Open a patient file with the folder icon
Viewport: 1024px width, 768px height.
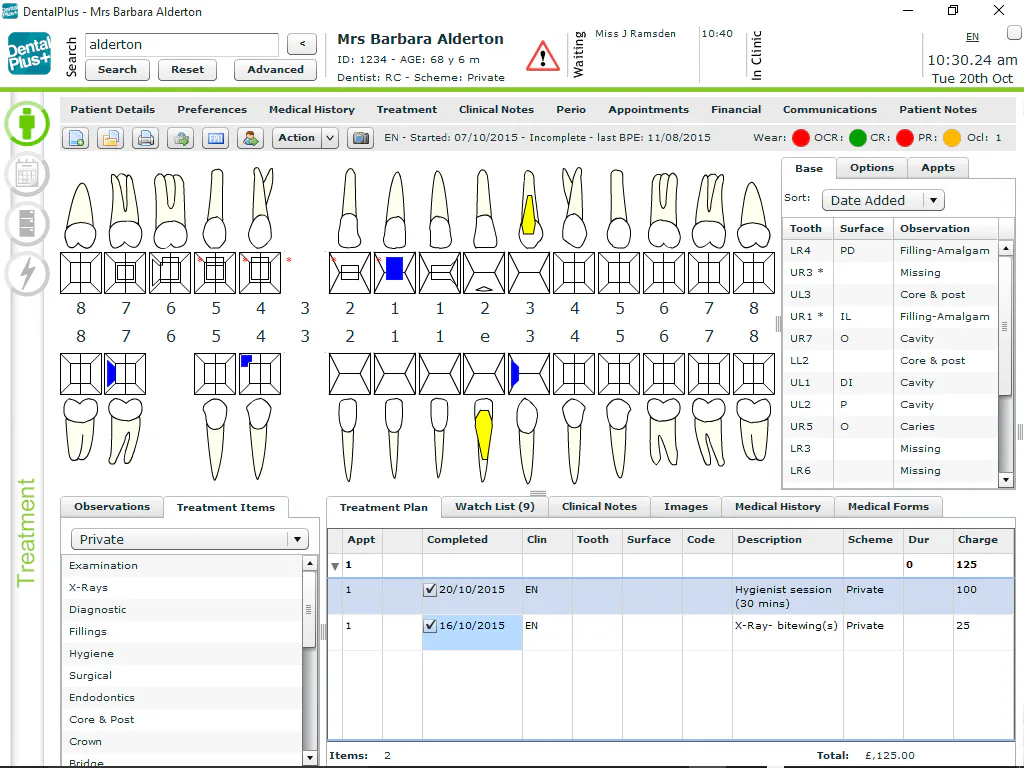110,138
